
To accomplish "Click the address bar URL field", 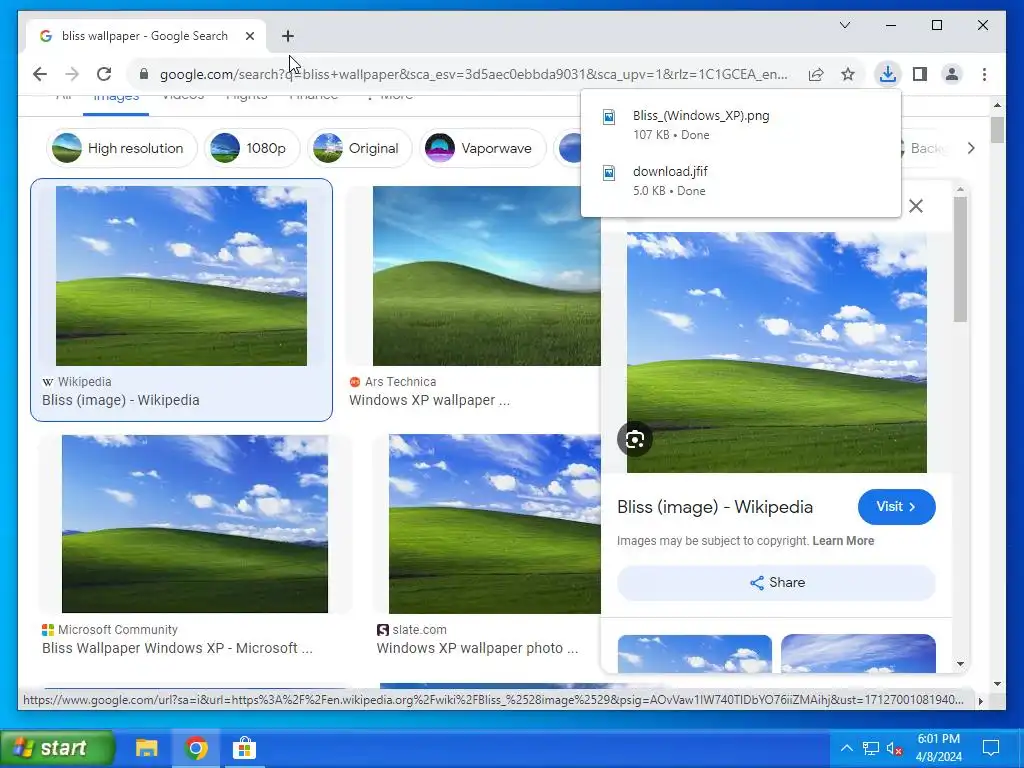I will pyautogui.click(x=473, y=74).
